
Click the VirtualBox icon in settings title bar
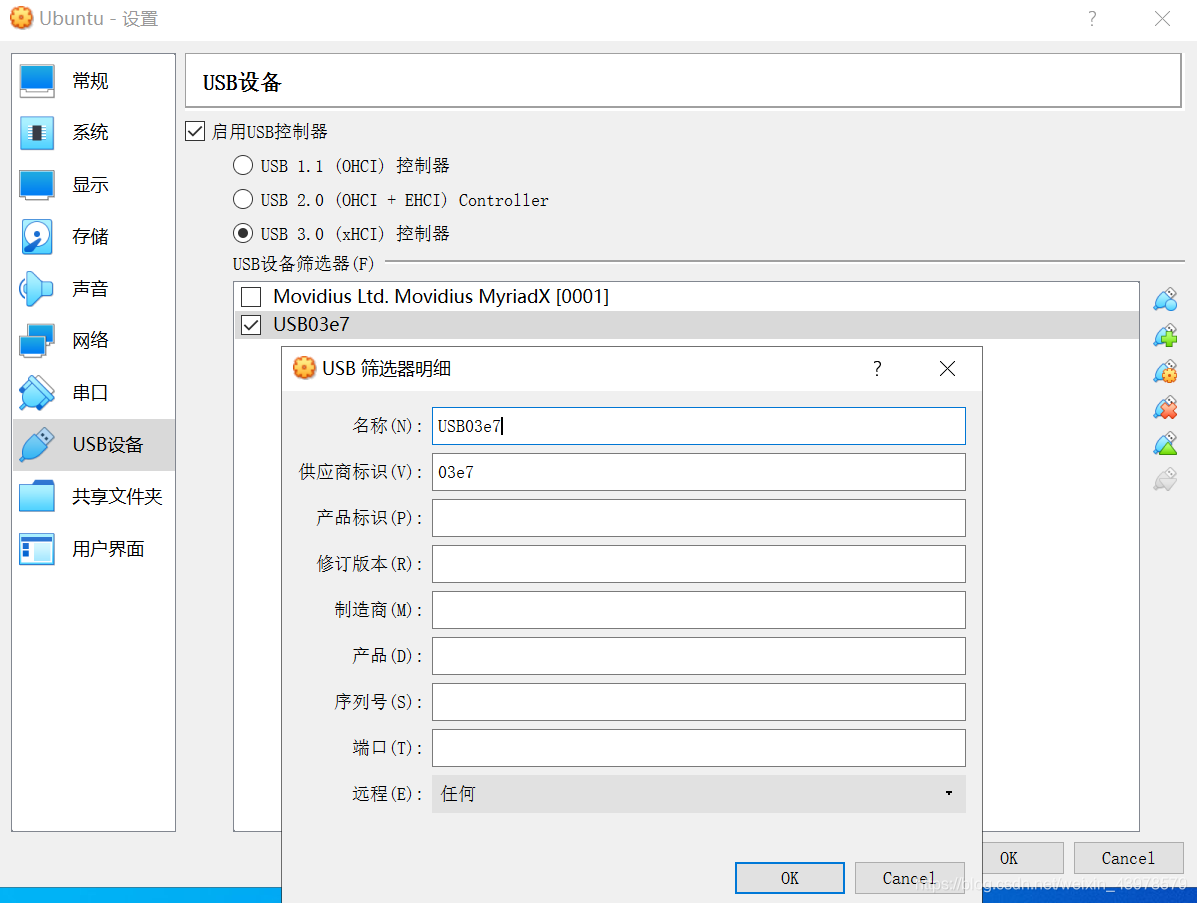click(x=21, y=18)
